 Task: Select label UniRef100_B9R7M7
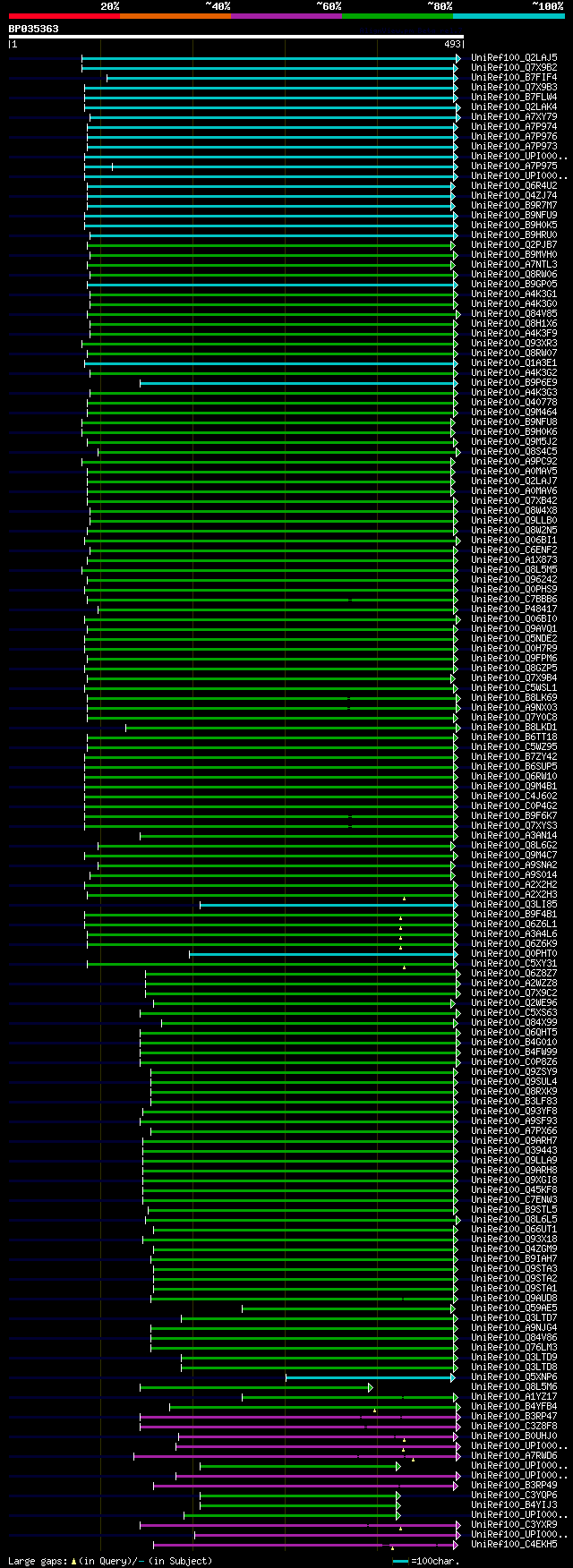pos(514,205)
